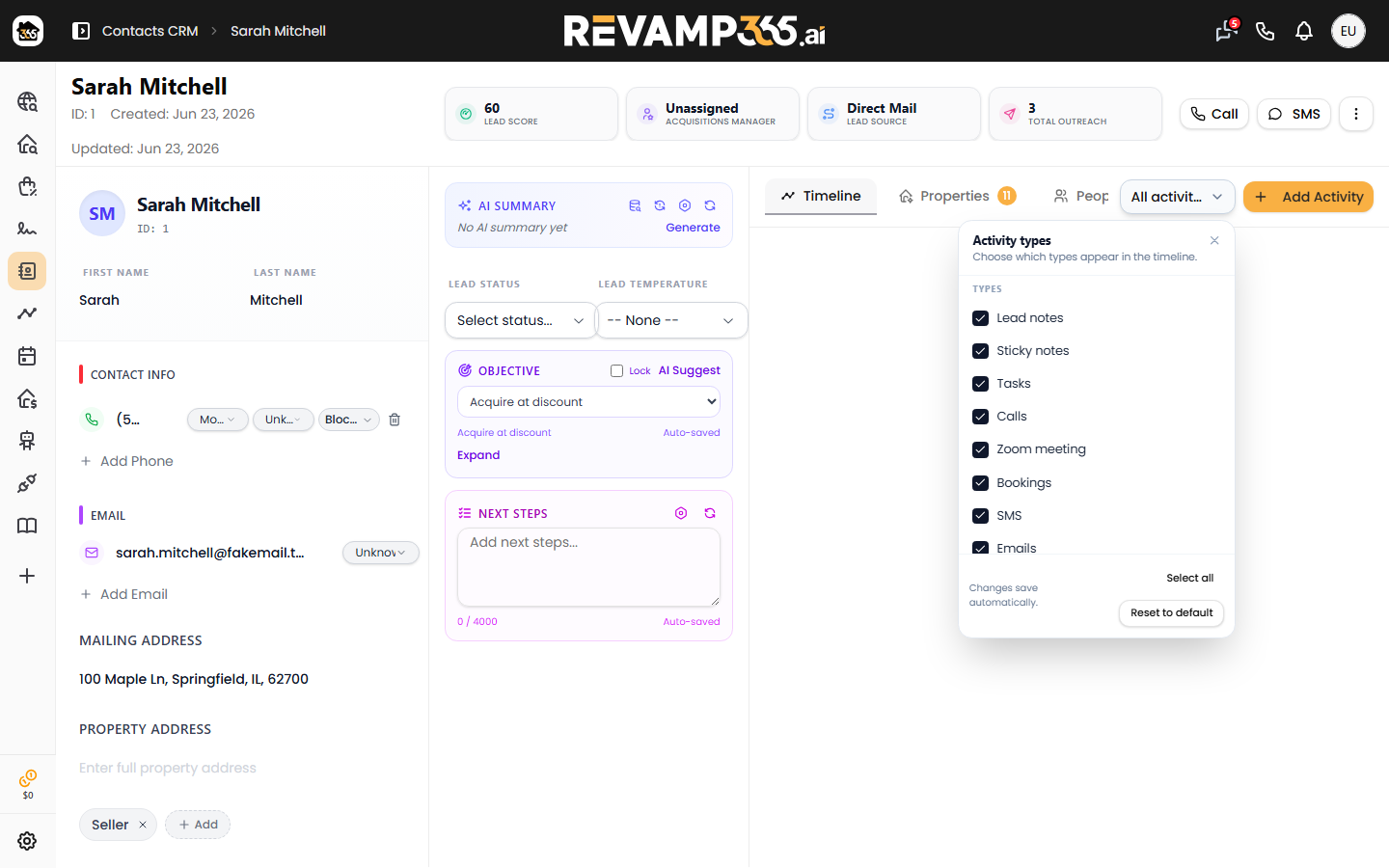Viewport: 1389px width, 868px height.
Task: Click the plus icon in left sidebar
Action: pos(27,576)
